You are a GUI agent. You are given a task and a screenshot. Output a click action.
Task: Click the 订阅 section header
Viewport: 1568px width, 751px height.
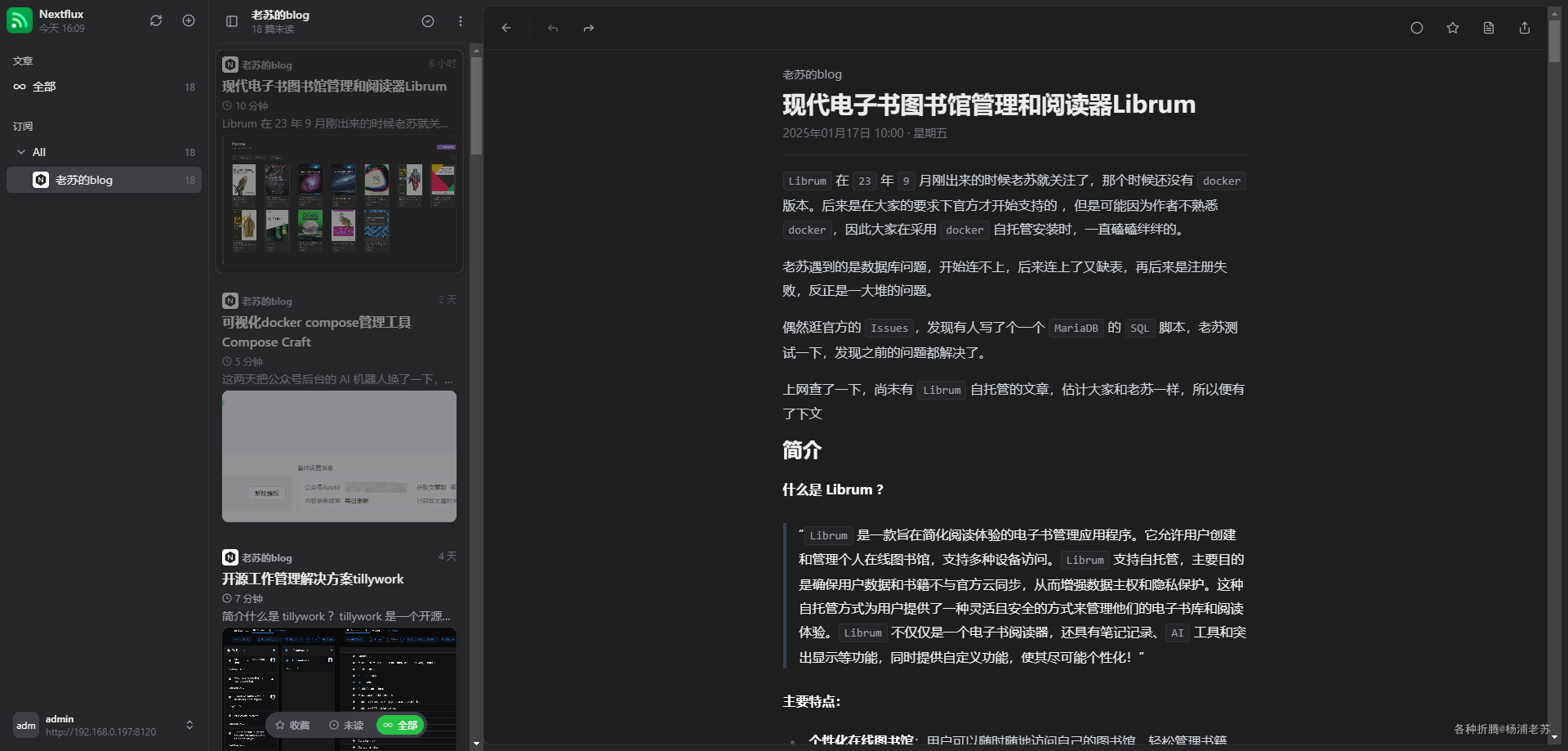point(23,127)
